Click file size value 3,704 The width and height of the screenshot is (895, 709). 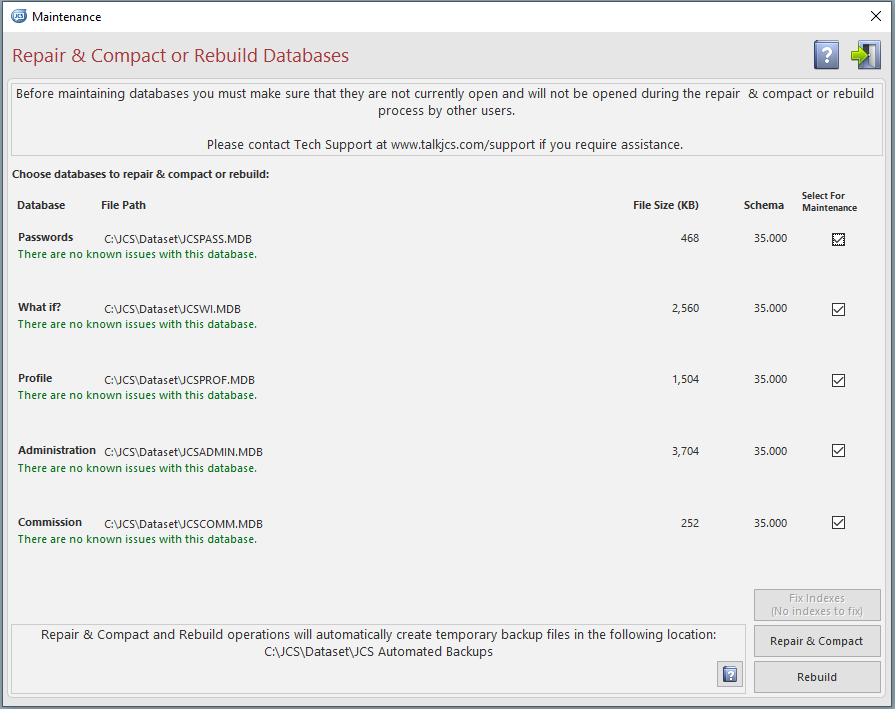click(685, 451)
